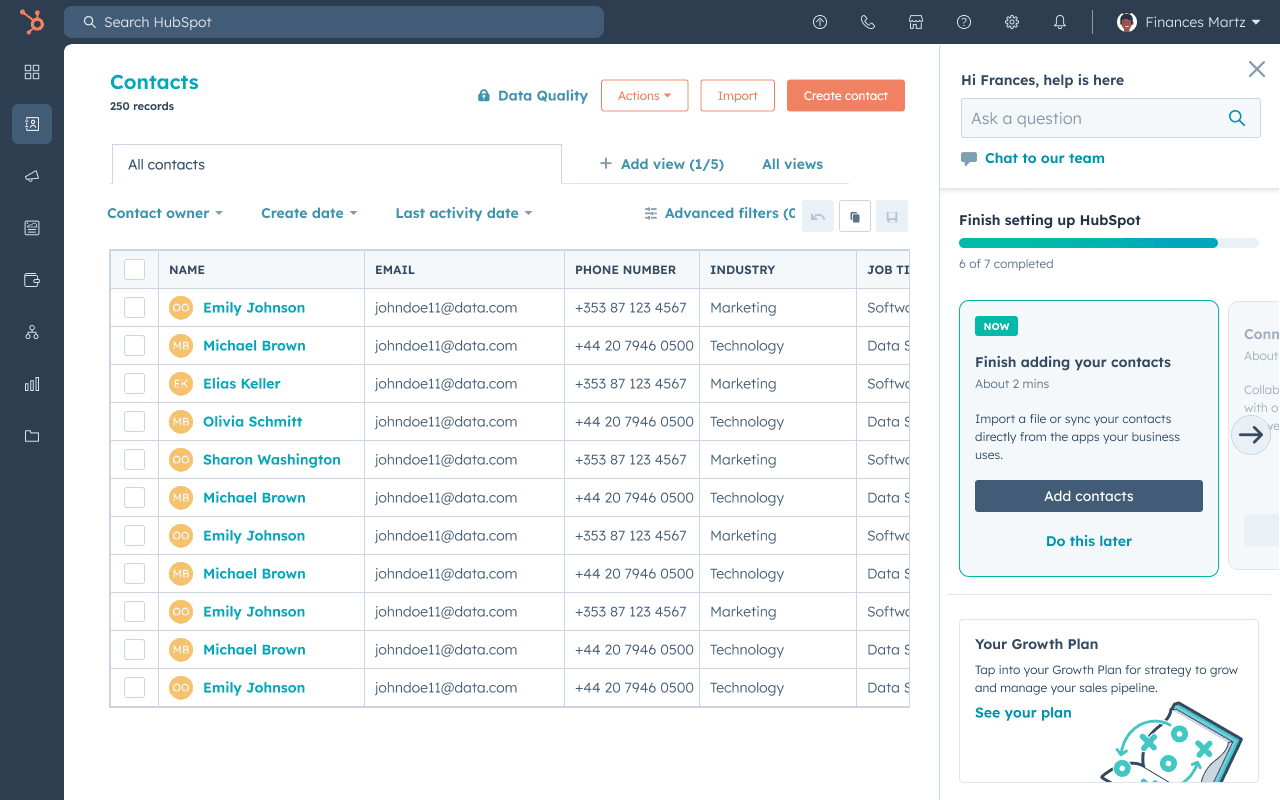This screenshot has width=1280, height=800.
Task: Open the Actions dropdown button
Action: pyautogui.click(x=644, y=96)
